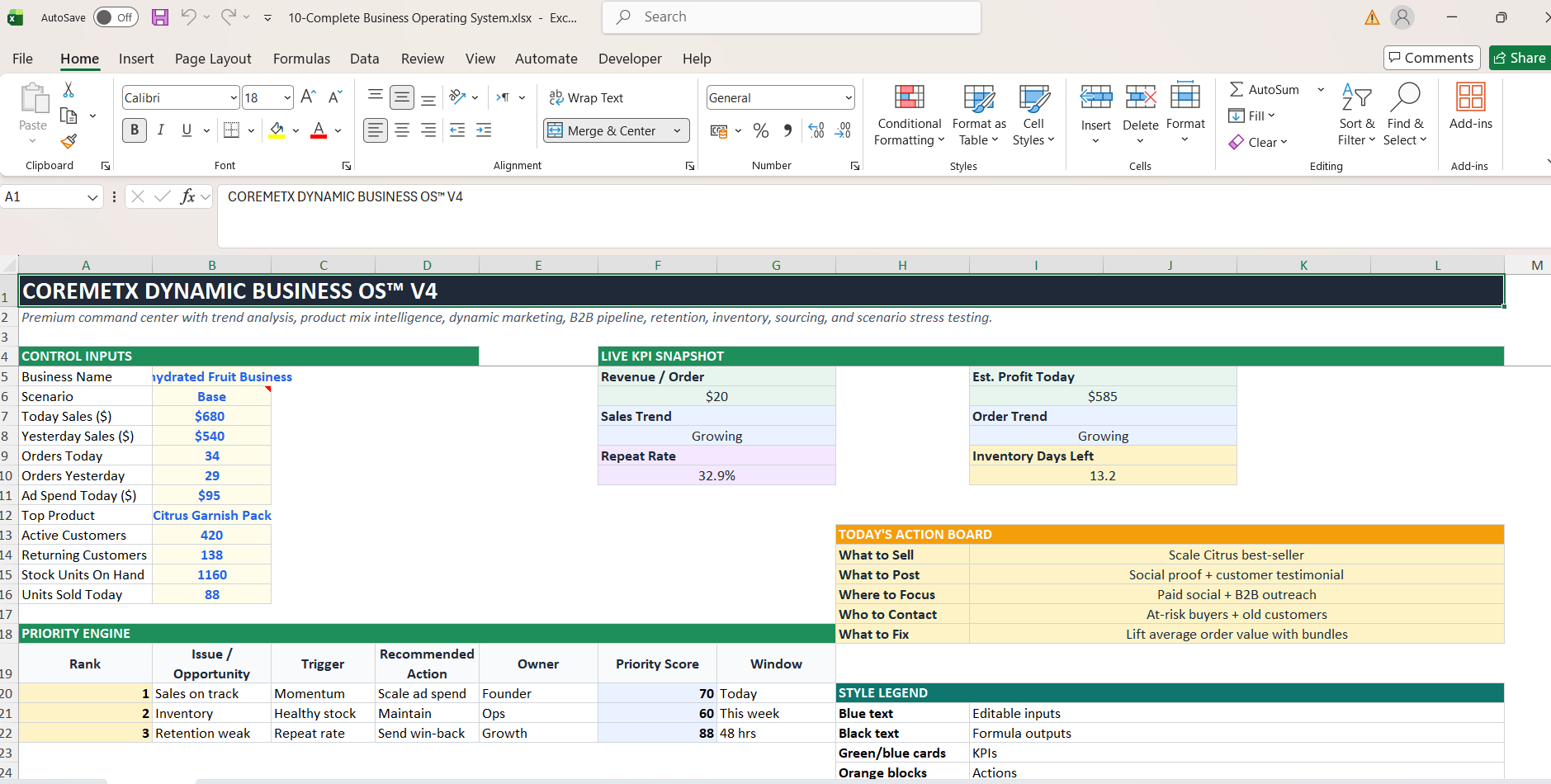Click Decrease Font Size icon
Image resolution: width=1551 pixels, height=784 pixels.
pos(335,97)
